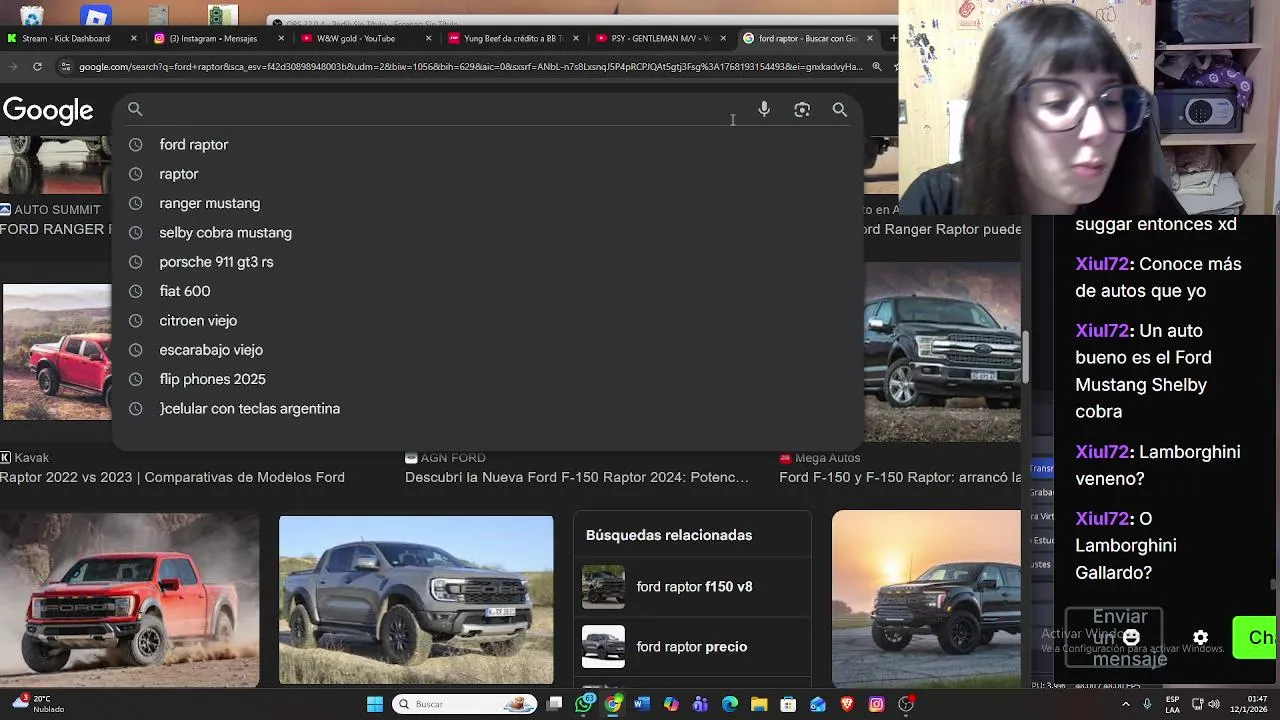Open WhatsApp from the taskbar
The image size is (1280, 720).
click(x=584, y=704)
